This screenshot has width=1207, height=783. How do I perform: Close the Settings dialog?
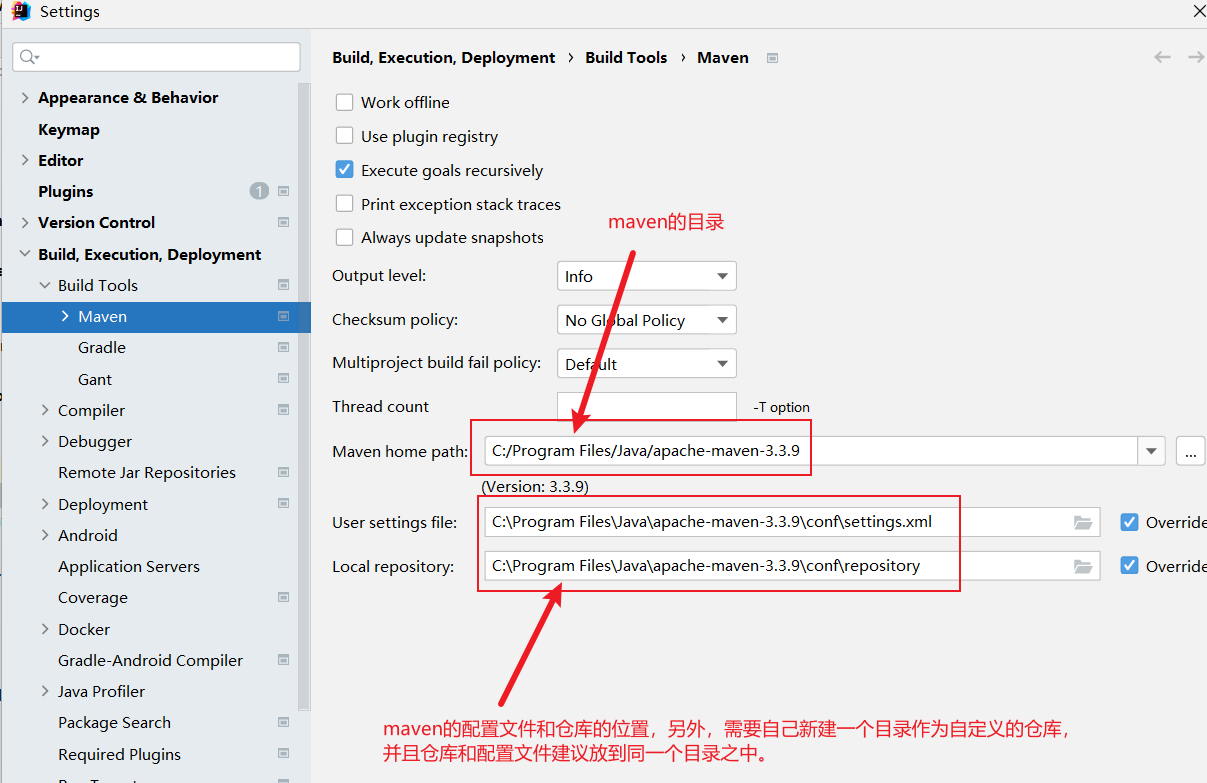(x=1198, y=11)
